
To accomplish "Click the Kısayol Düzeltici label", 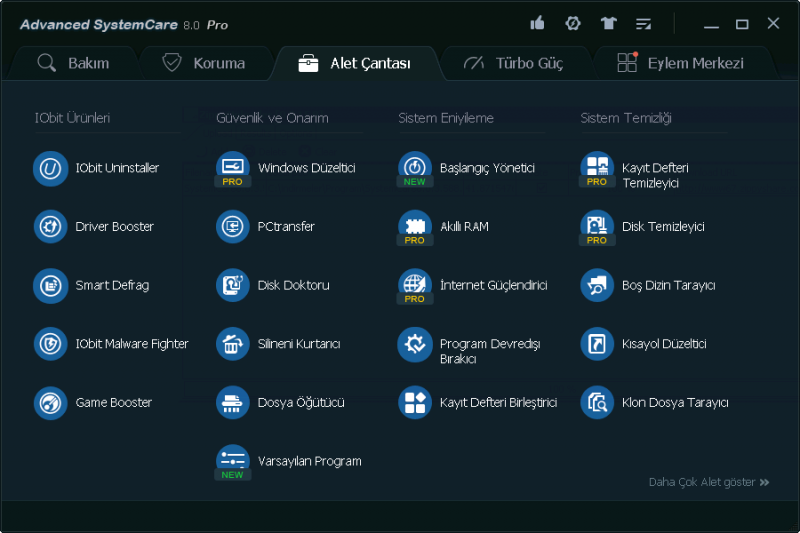I will (664, 344).
